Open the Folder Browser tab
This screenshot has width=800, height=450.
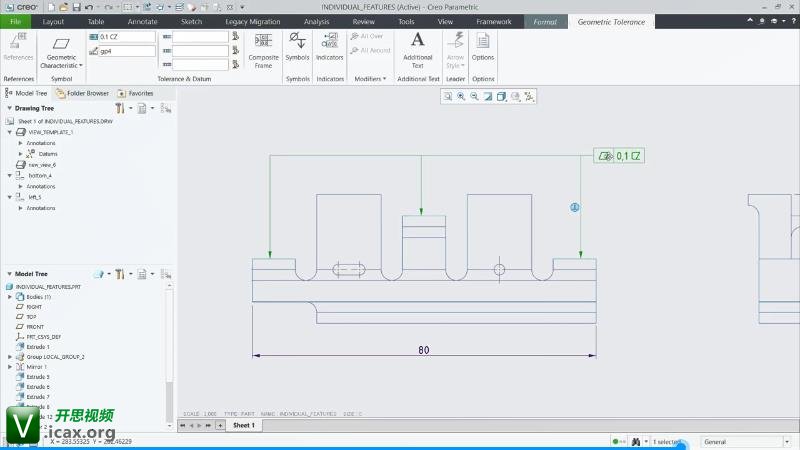(82, 93)
